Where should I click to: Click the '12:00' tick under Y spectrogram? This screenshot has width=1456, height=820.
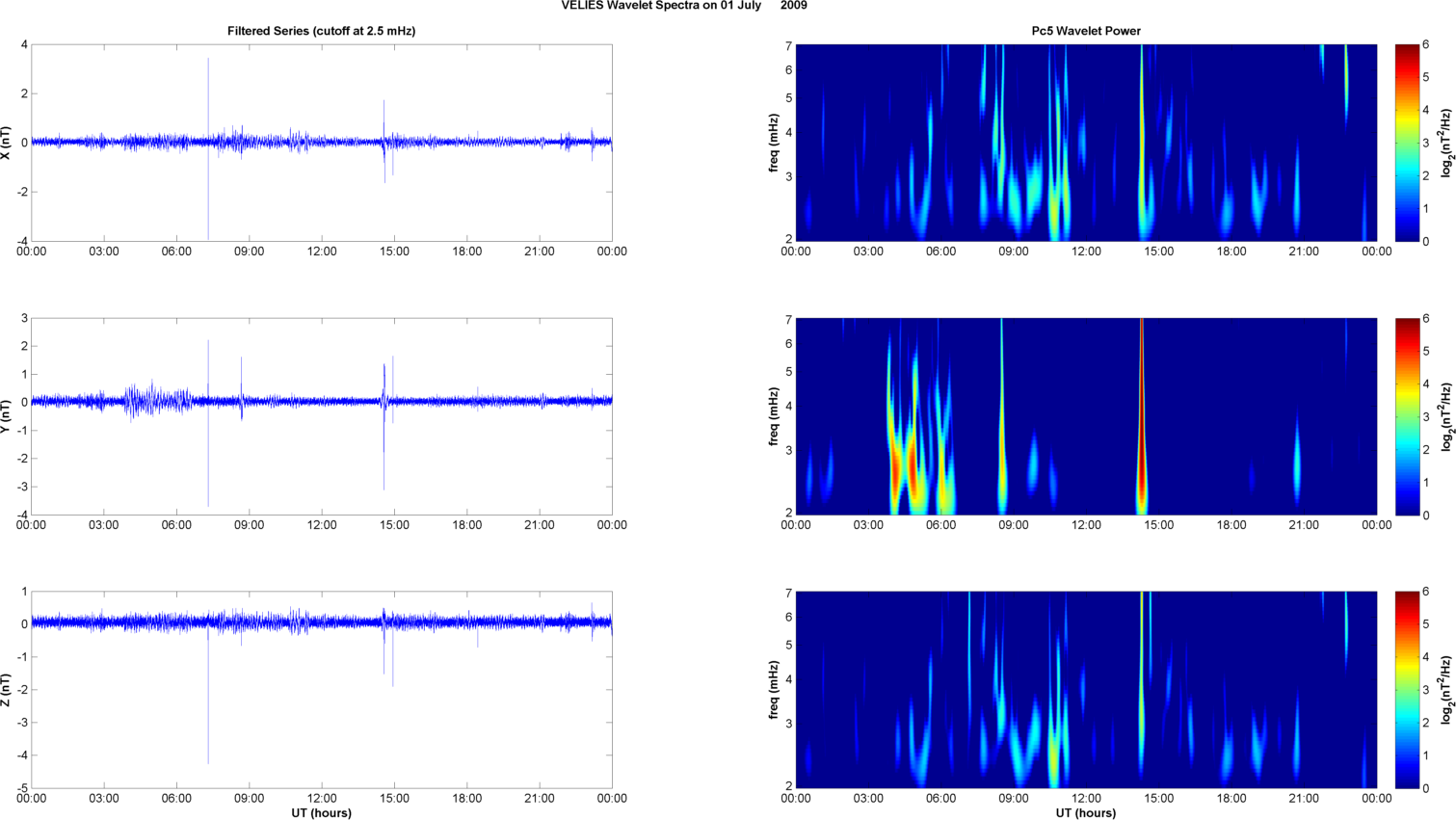[1086, 525]
